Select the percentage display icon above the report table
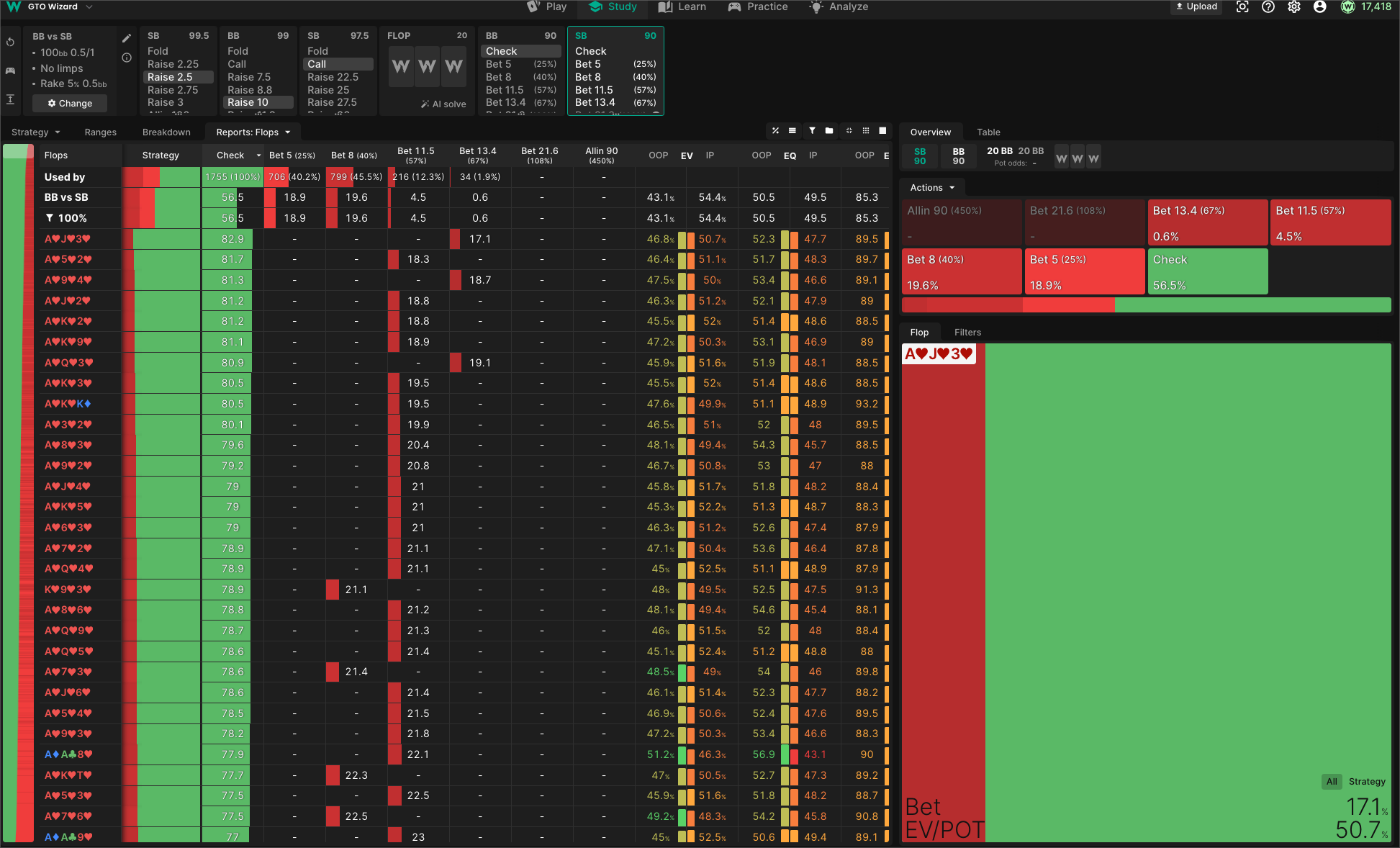Screen dimensions: 1400x848 click(775, 131)
